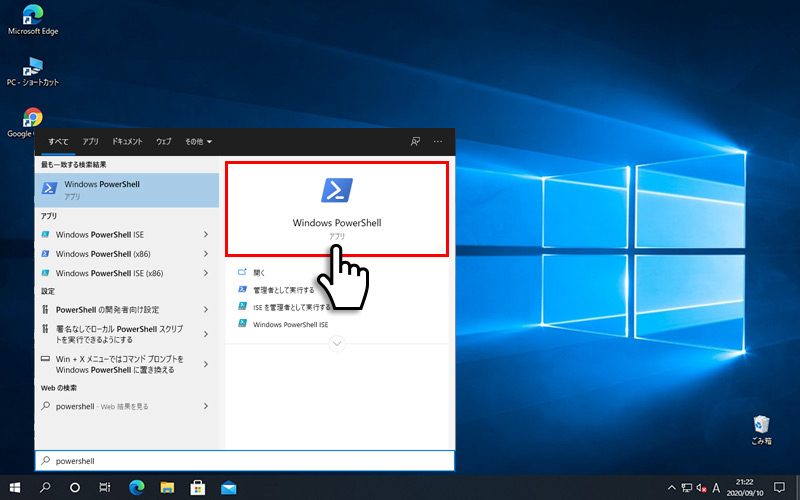
Task: Click the search box containing powershell
Action: (245, 461)
